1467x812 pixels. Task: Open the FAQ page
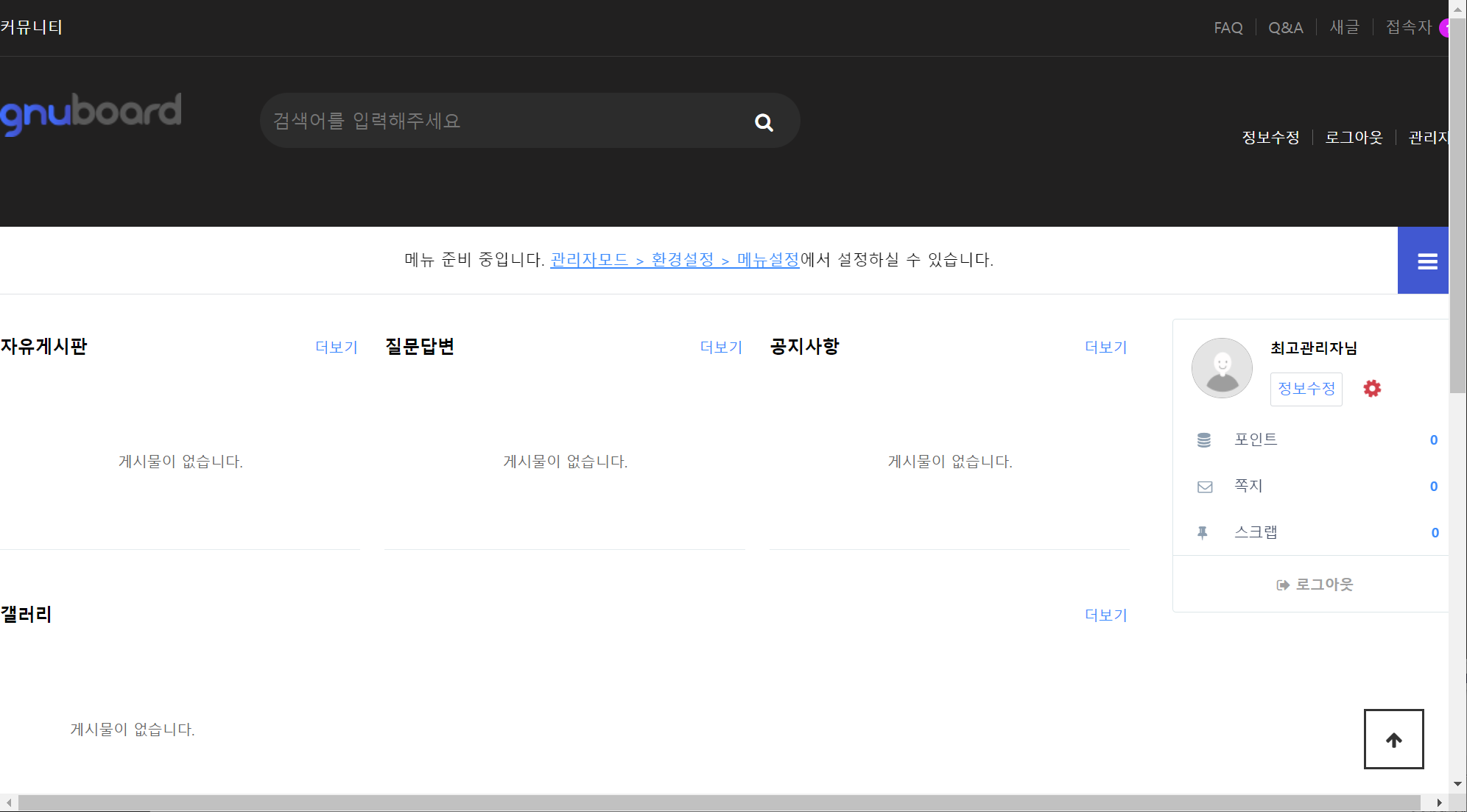tap(1227, 27)
